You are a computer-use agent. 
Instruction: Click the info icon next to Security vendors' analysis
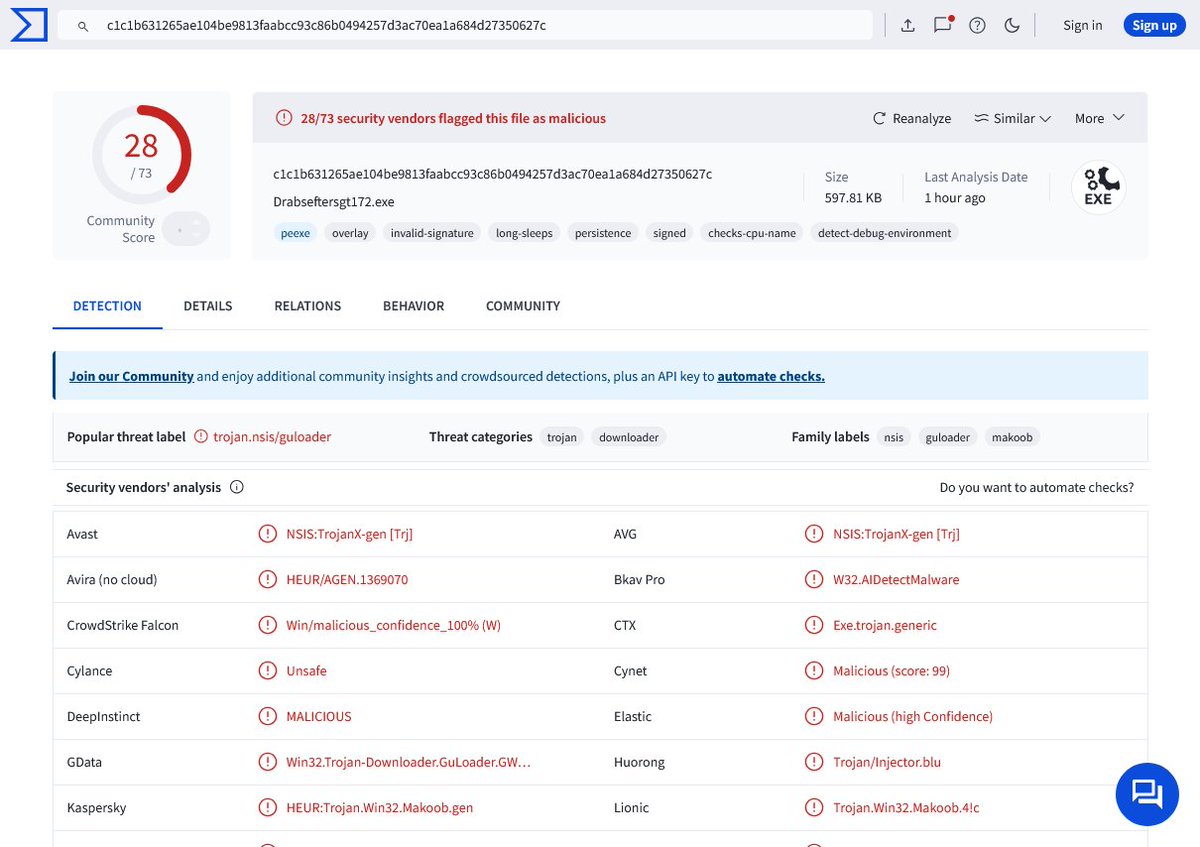point(236,487)
